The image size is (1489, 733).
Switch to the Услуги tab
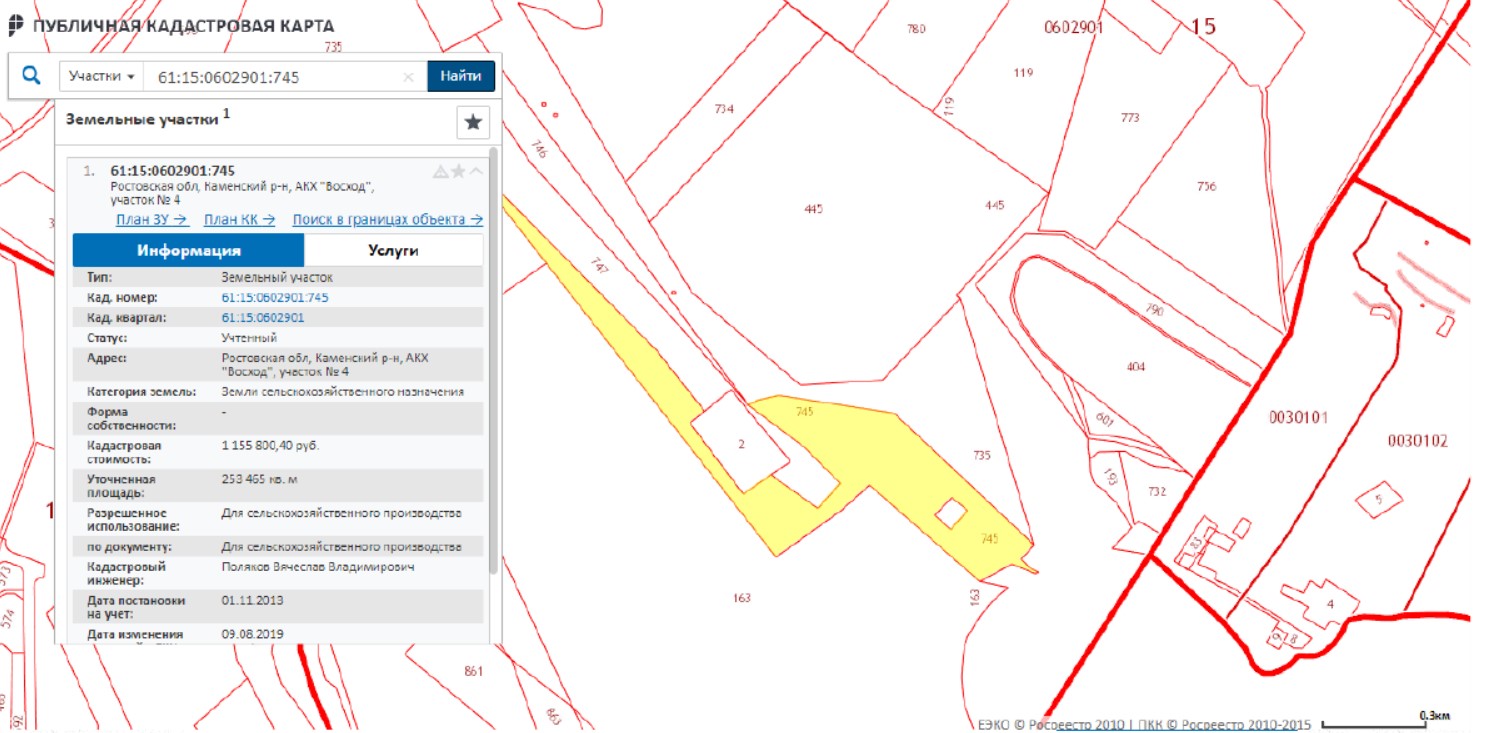[x=393, y=250]
